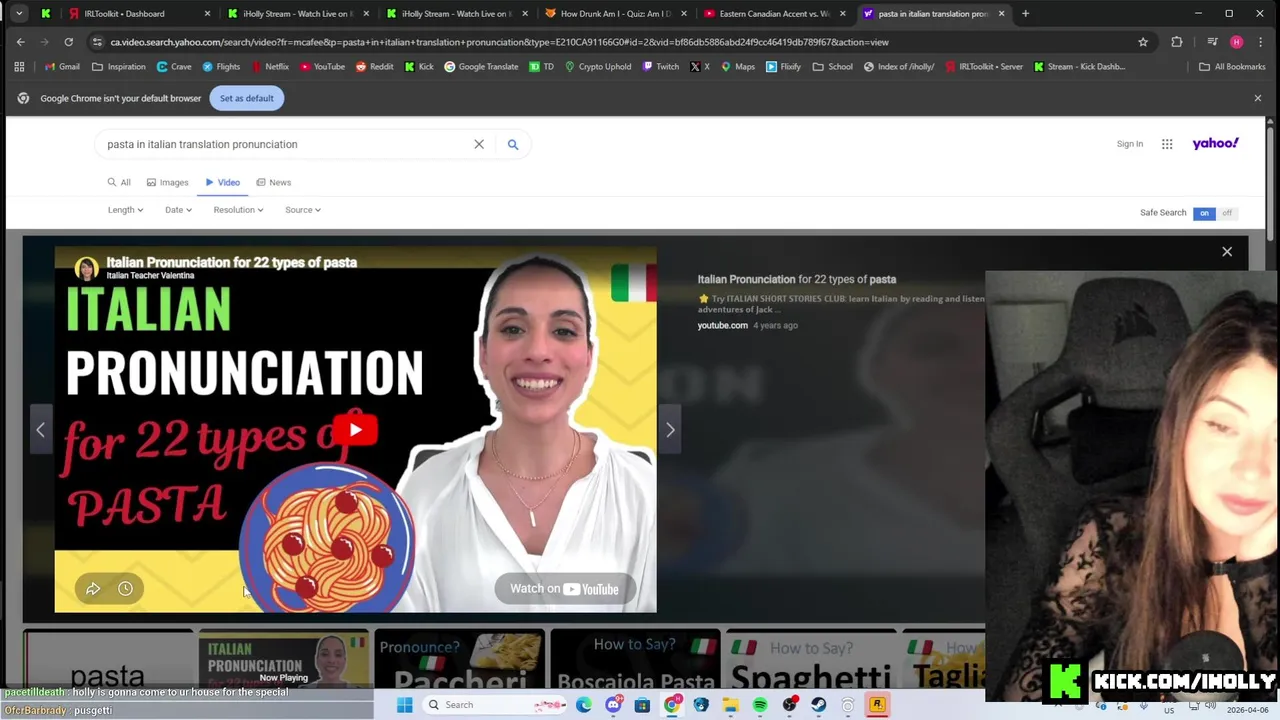Screen dimensions: 1280x720
Task: Select the Video search tab
Action: [x=223, y=182]
